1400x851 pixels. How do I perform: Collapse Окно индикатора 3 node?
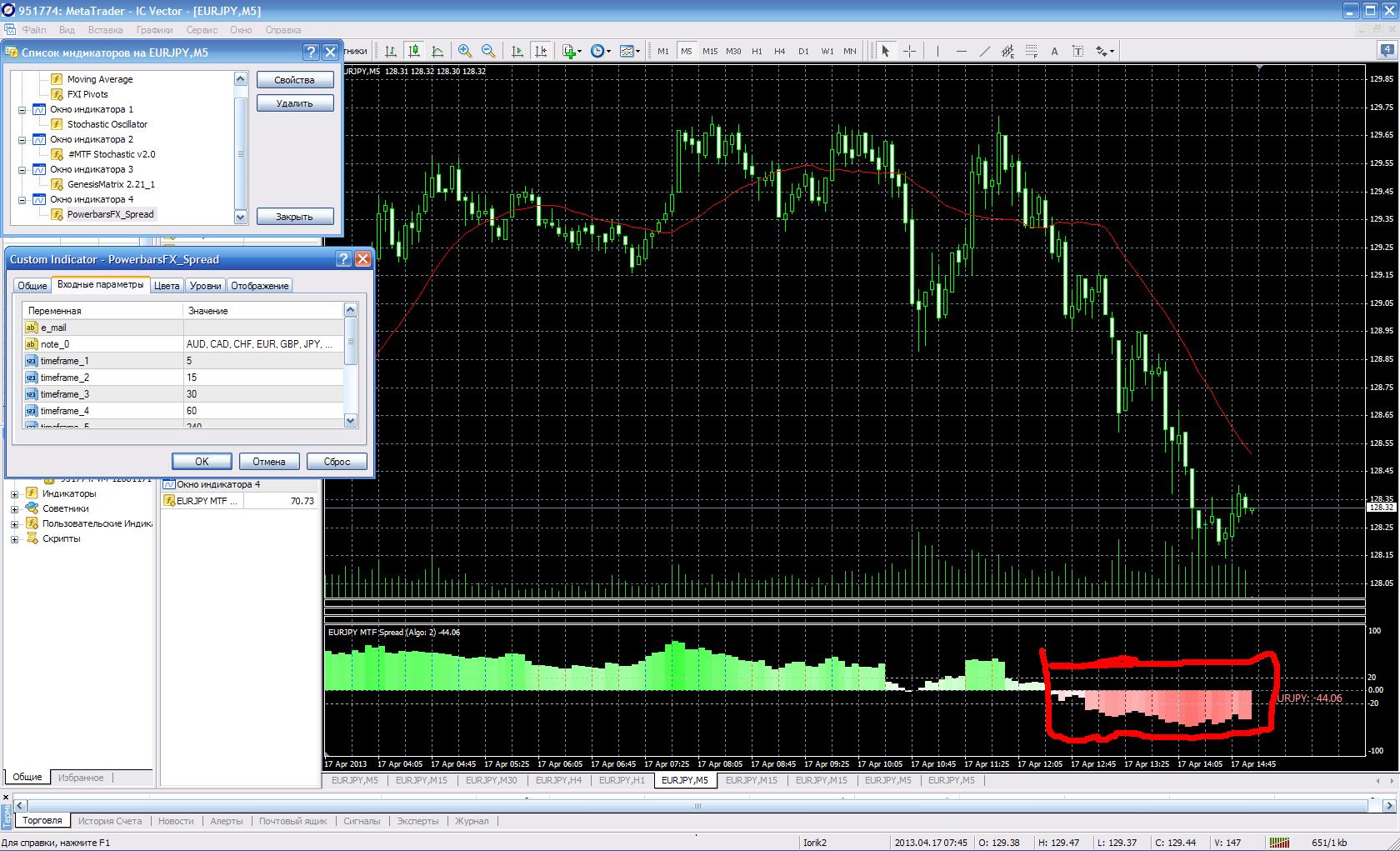pos(22,169)
